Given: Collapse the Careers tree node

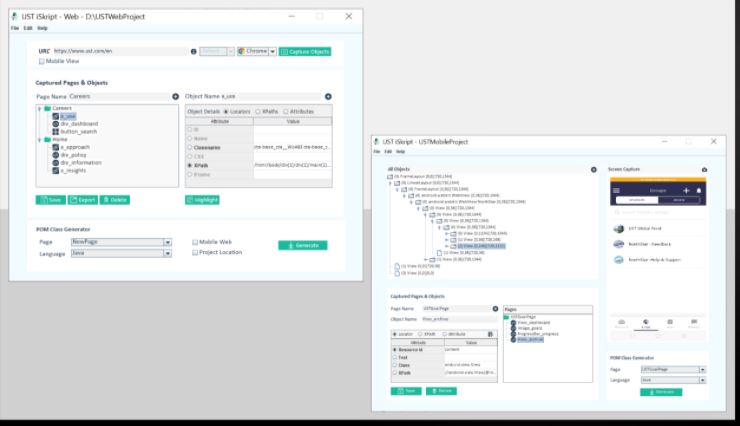Looking at the screenshot, I should (40, 109).
